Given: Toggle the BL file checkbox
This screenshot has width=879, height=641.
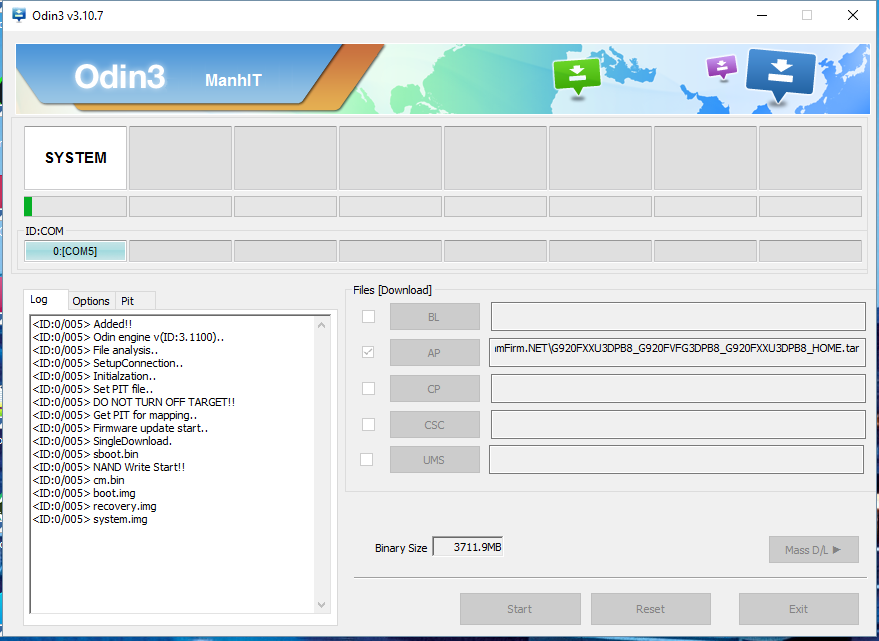Looking at the screenshot, I should click(x=368, y=317).
